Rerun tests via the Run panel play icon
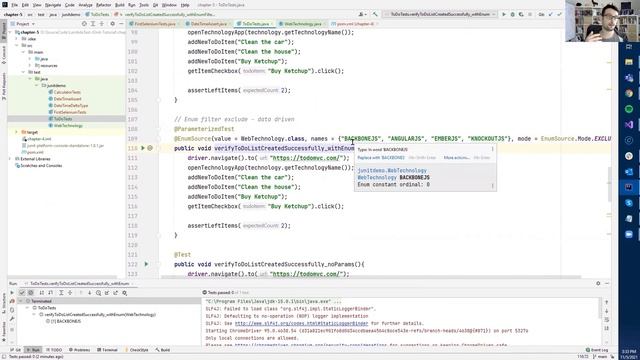Image resolution: width=640 pixels, height=360 pixels. pyautogui.click(x=12, y=293)
